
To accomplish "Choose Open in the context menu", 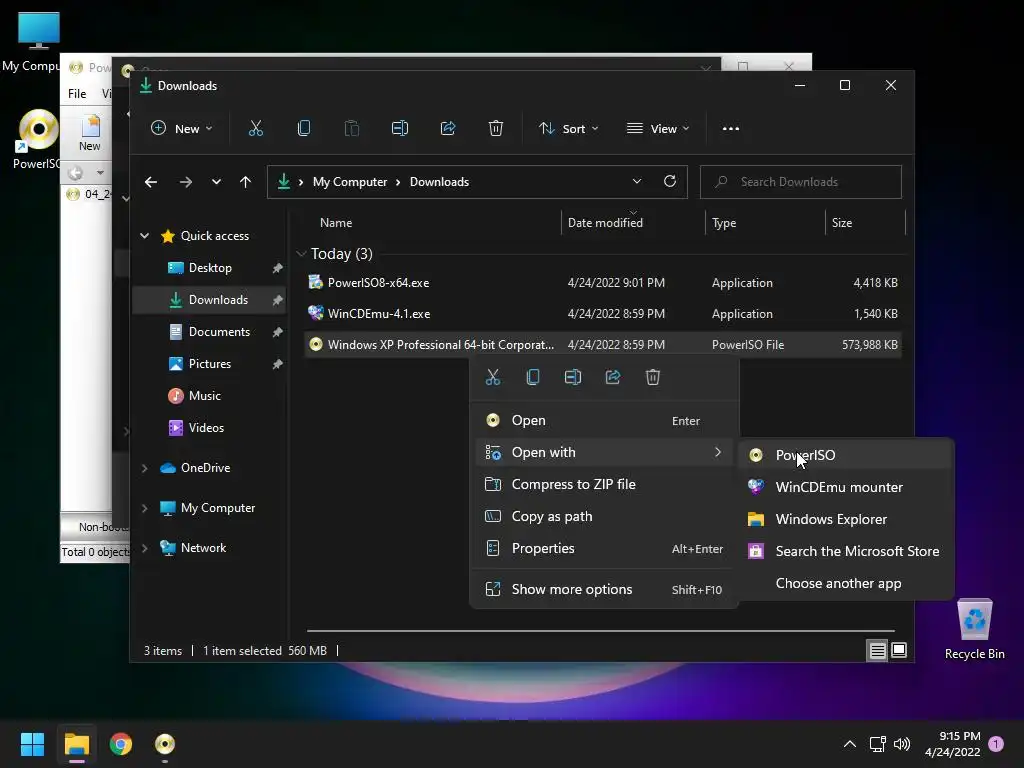I will click(604, 421).
